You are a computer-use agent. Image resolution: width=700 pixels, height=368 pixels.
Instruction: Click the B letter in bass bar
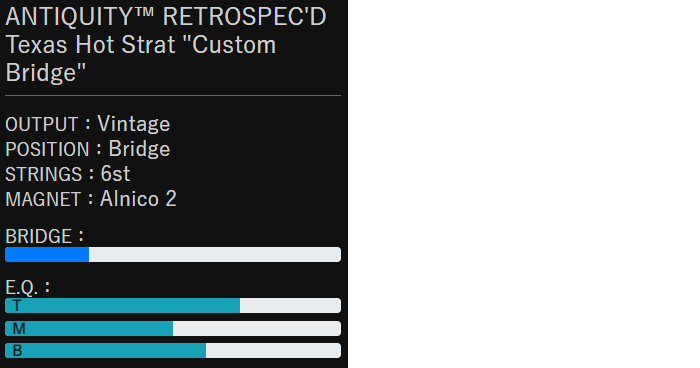(x=17, y=351)
